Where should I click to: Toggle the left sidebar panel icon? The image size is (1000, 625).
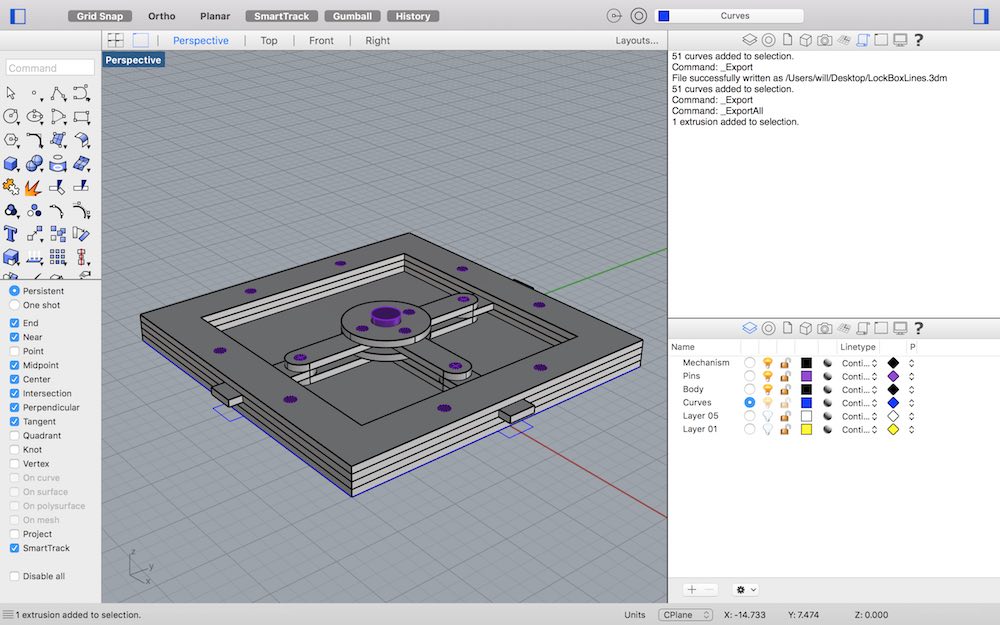click(x=18, y=16)
